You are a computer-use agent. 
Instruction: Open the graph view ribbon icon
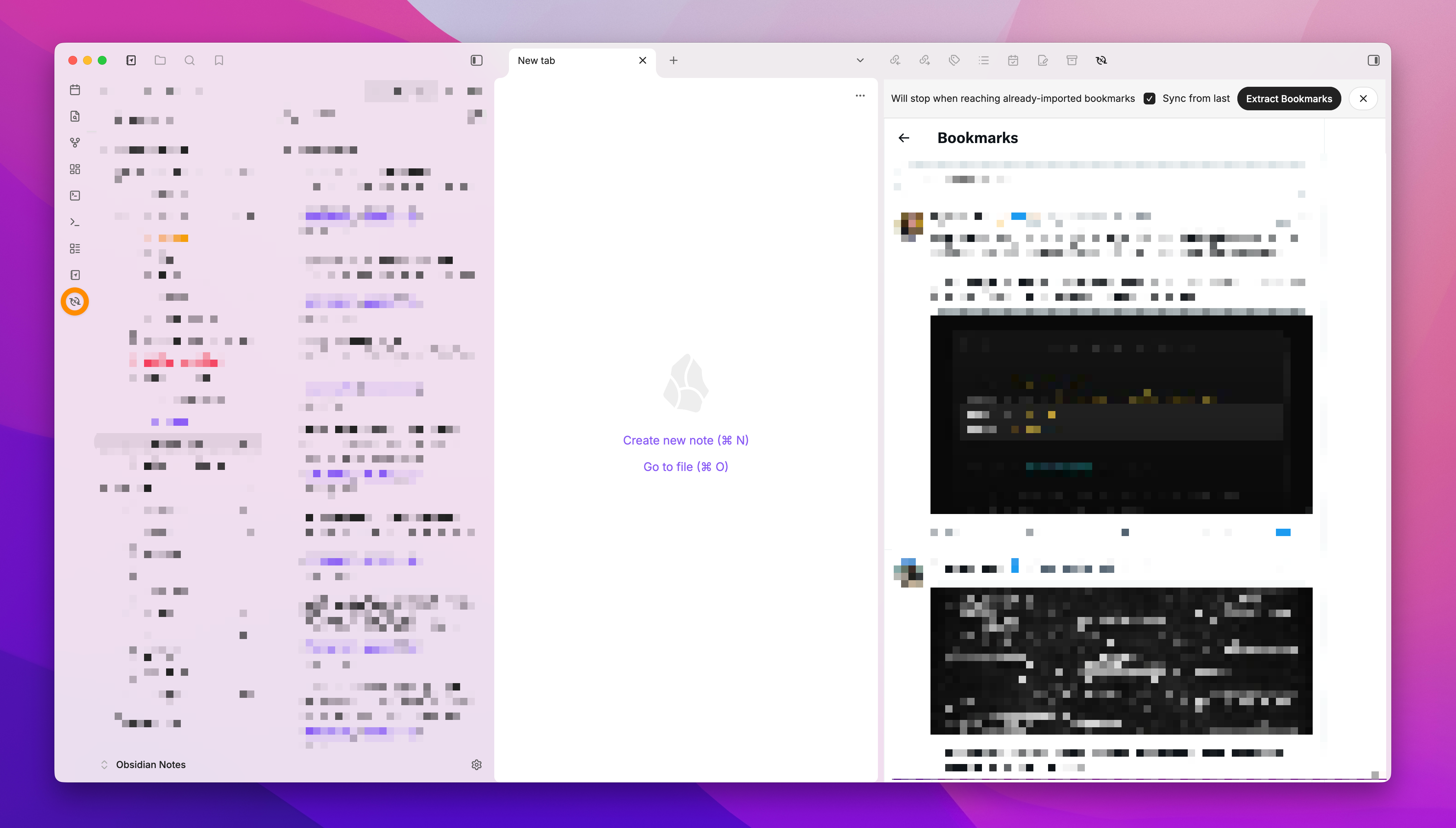tap(75, 142)
